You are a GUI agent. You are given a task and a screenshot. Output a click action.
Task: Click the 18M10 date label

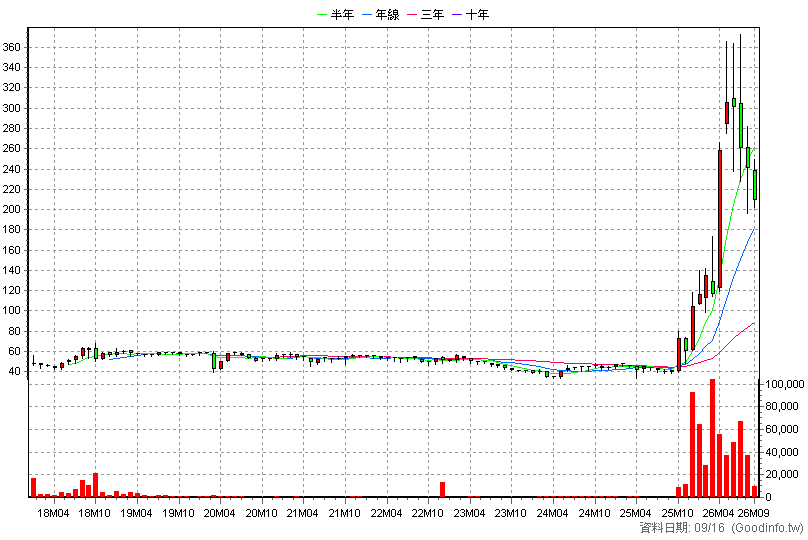(x=95, y=513)
